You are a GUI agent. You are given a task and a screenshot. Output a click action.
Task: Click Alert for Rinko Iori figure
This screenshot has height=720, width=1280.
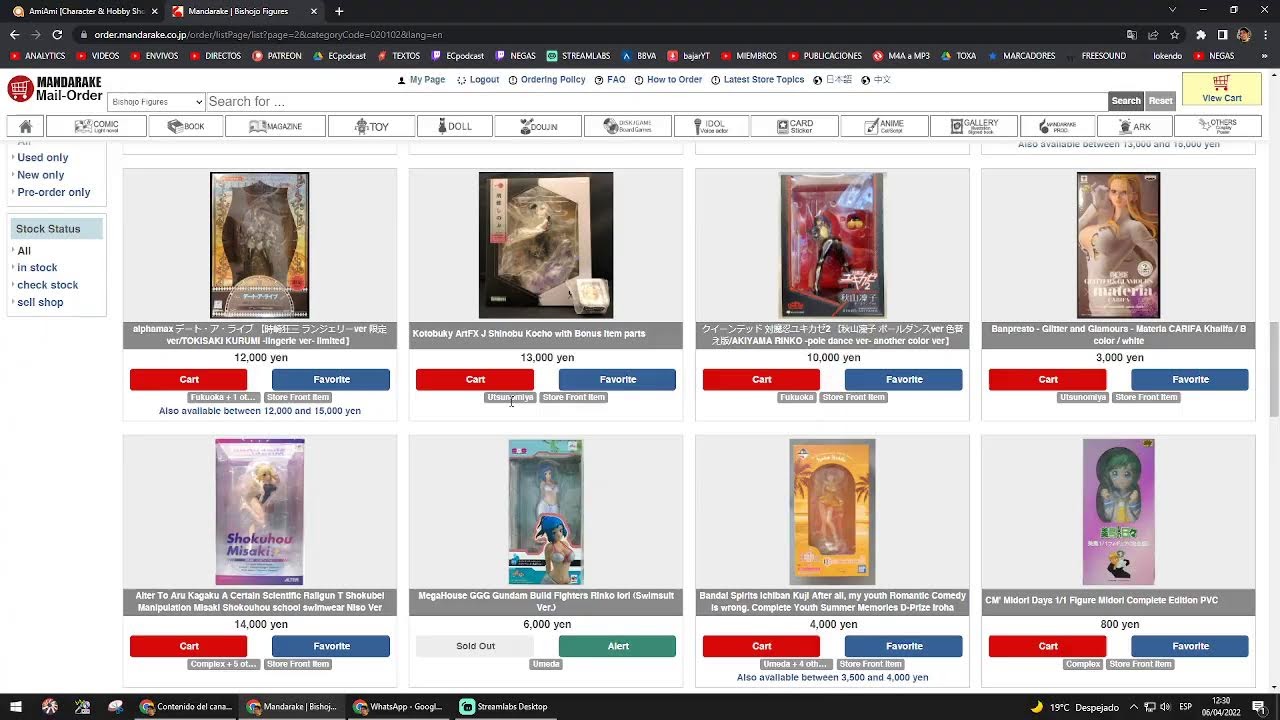617,646
